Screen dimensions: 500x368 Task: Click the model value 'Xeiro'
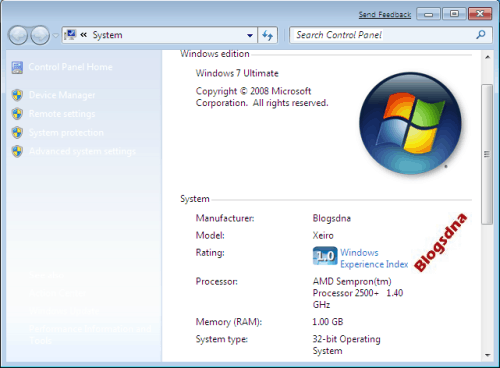pyautogui.click(x=323, y=236)
